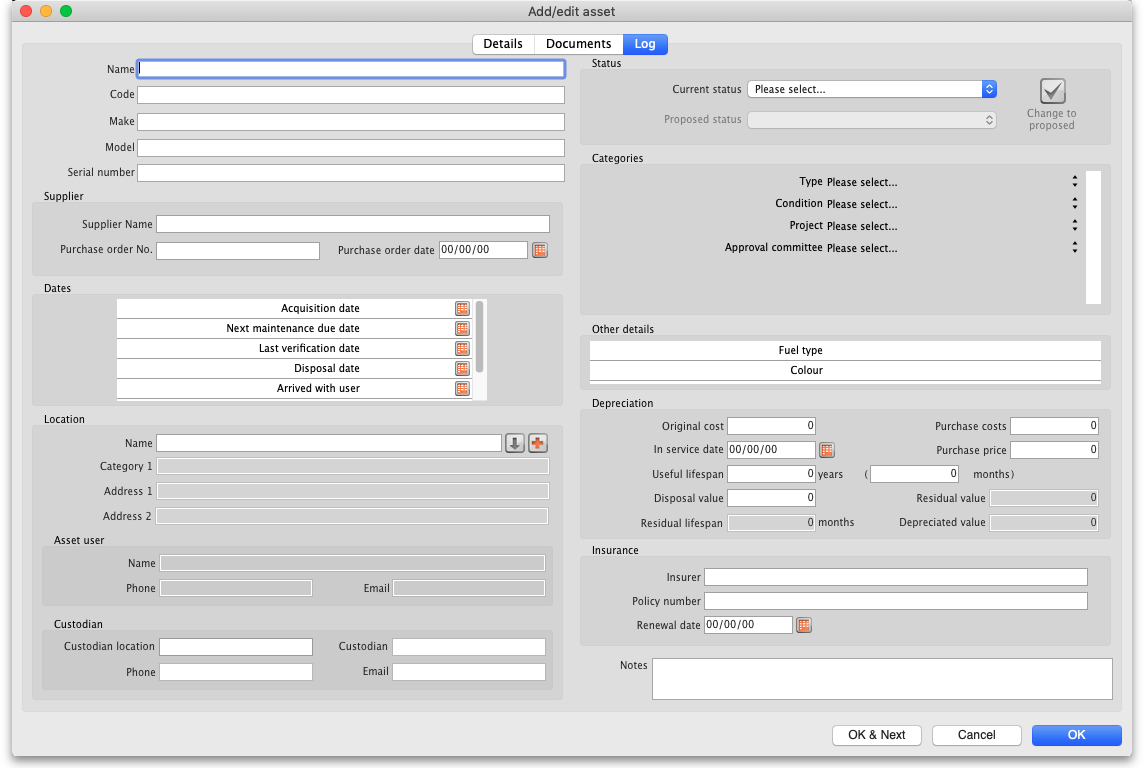Open calendar for Next maintenance due date
This screenshot has height=768, width=1144.
click(x=462, y=329)
